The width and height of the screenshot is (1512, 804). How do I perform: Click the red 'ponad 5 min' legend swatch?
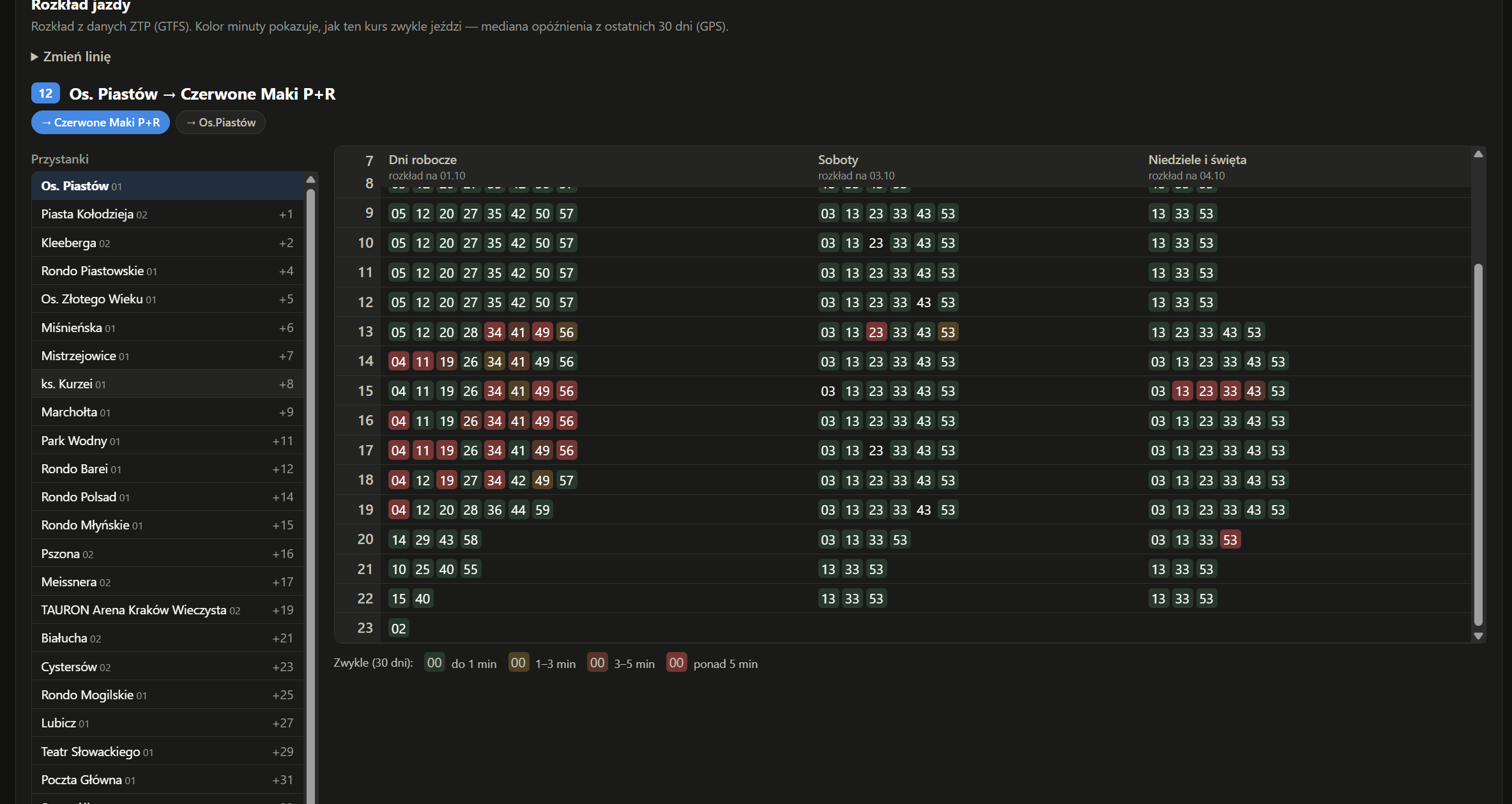point(676,663)
